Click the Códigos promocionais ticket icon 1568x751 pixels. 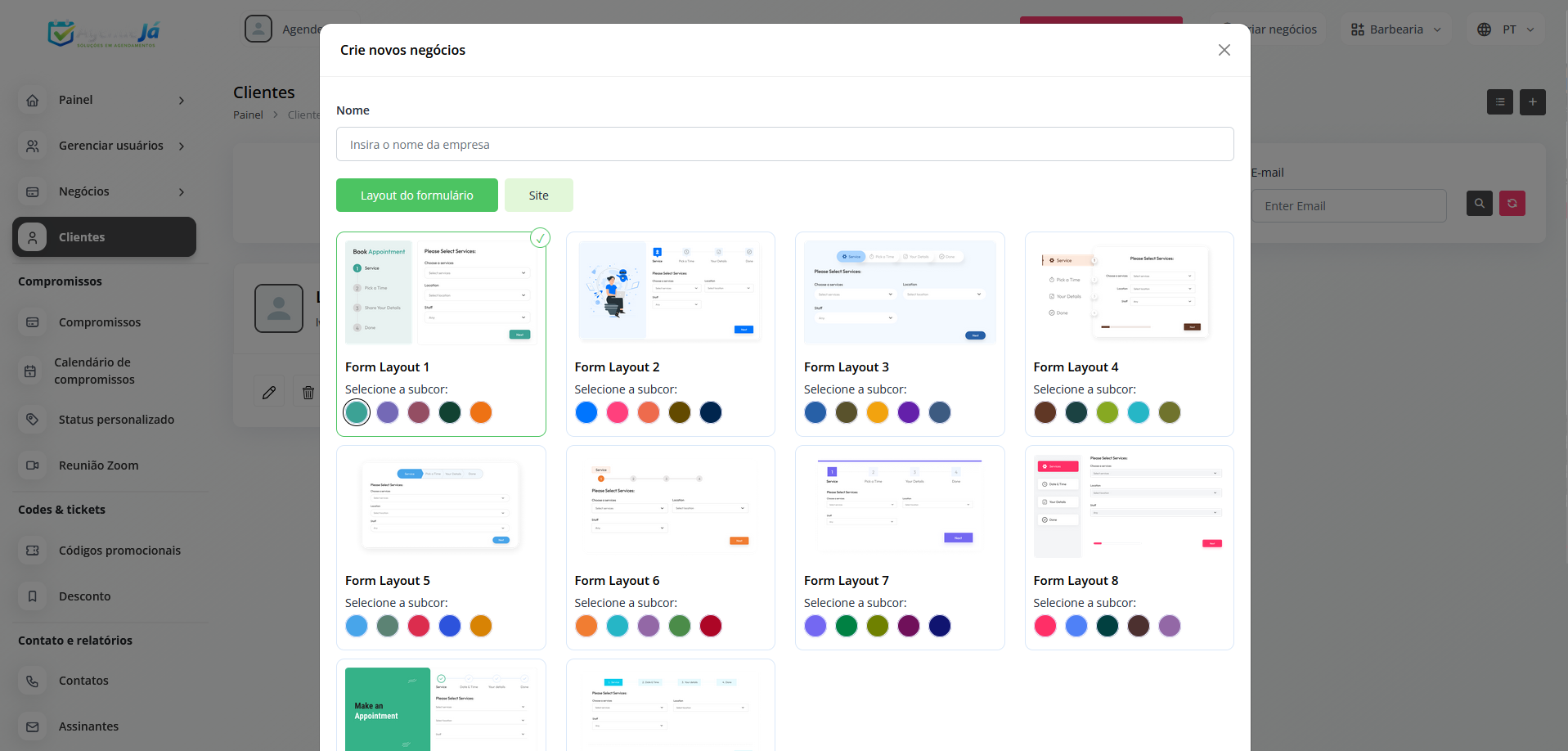coord(33,551)
